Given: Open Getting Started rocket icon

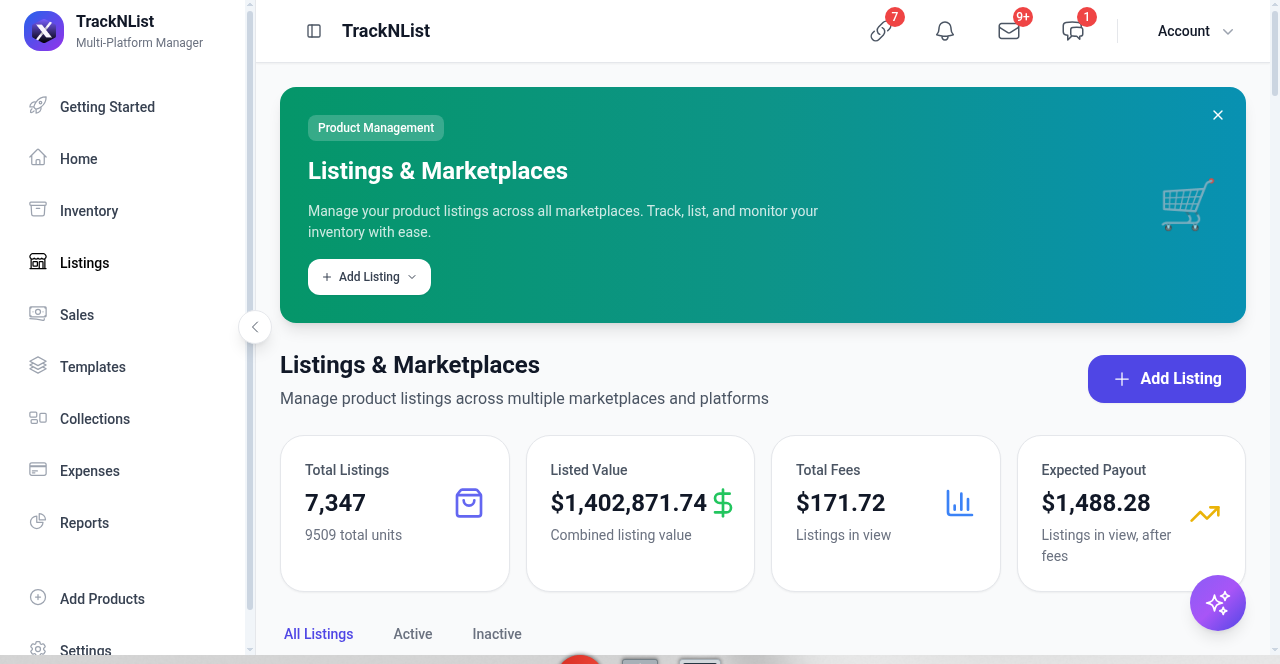Looking at the screenshot, I should click(x=38, y=106).
